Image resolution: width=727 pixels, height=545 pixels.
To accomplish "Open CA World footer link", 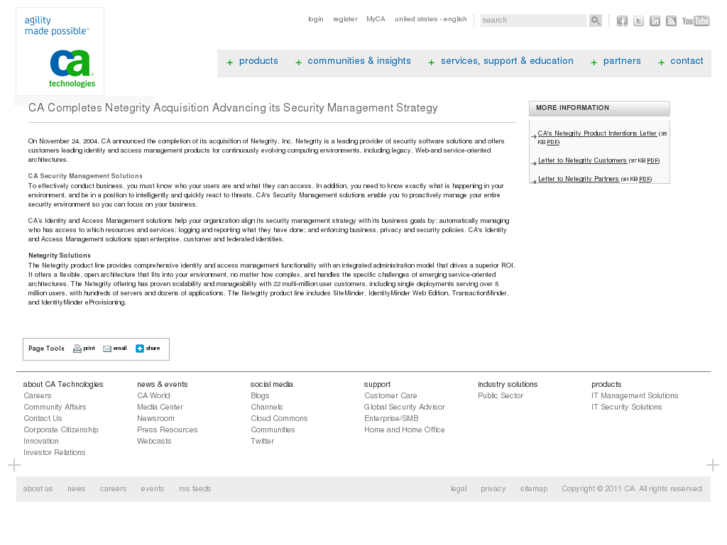I will coord(153,396).
